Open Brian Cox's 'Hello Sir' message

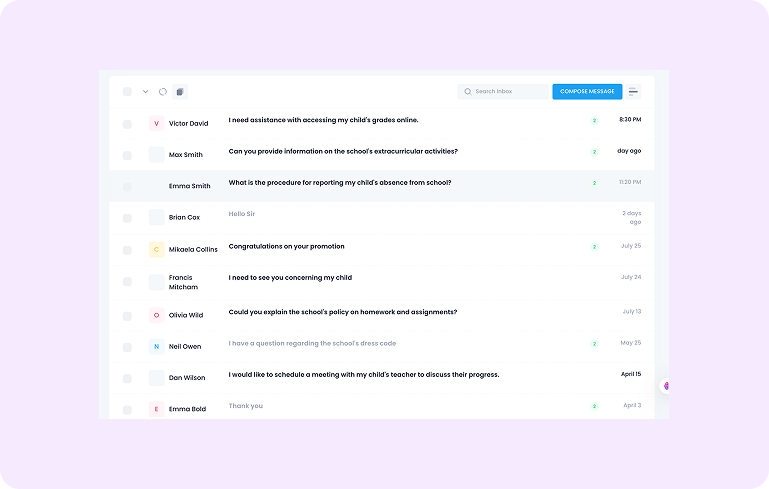coord(242,214)
